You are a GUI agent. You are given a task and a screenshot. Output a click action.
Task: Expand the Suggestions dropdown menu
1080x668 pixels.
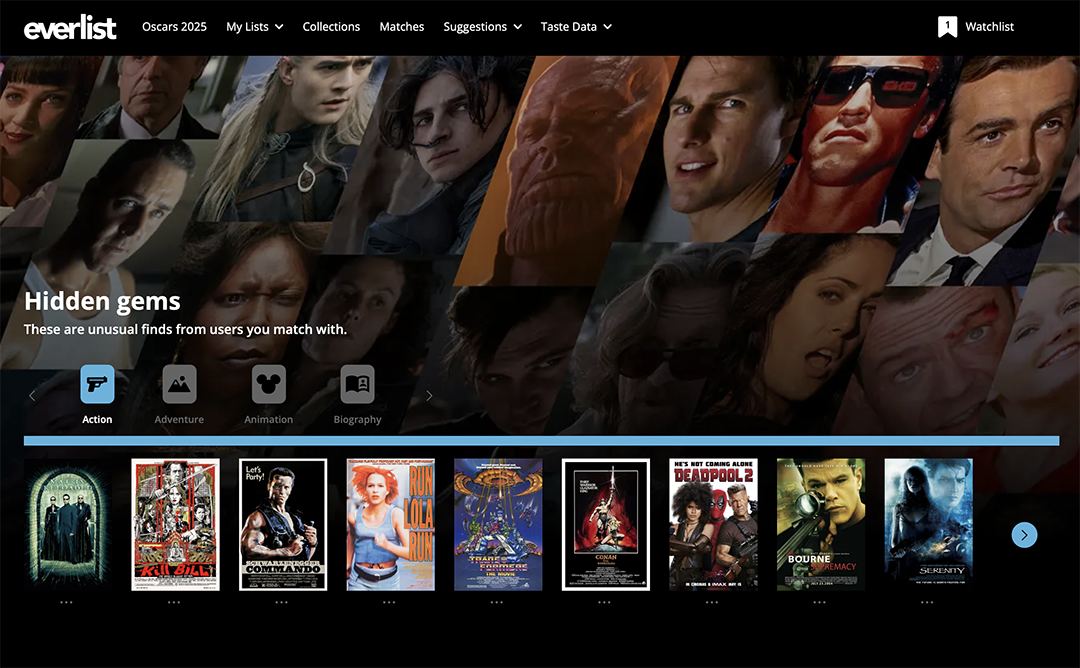(482, 27)
